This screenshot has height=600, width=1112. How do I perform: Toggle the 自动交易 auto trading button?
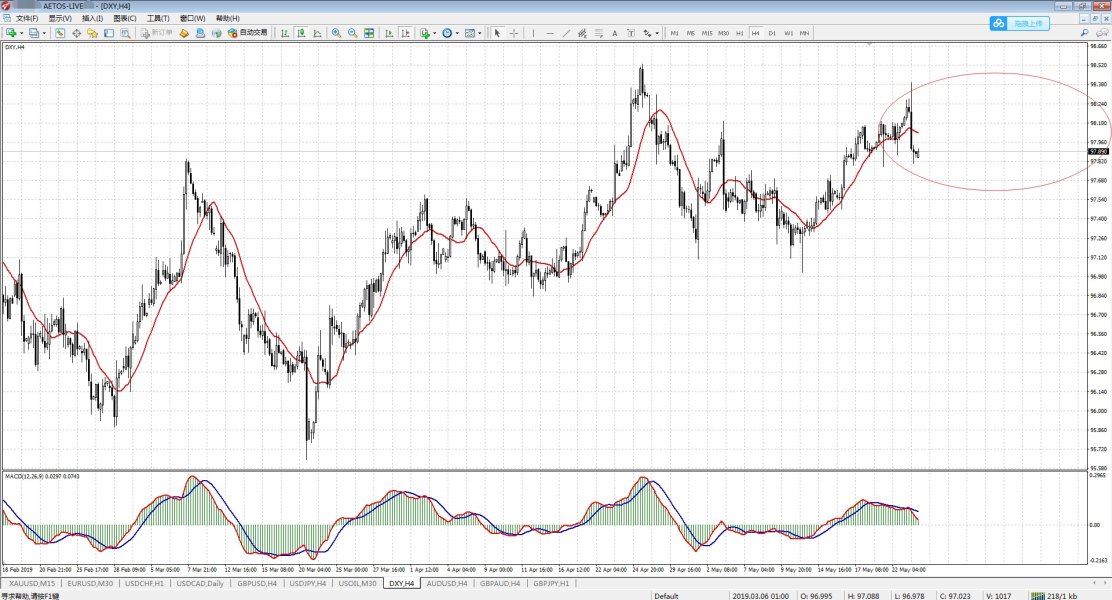coord(246,33)
